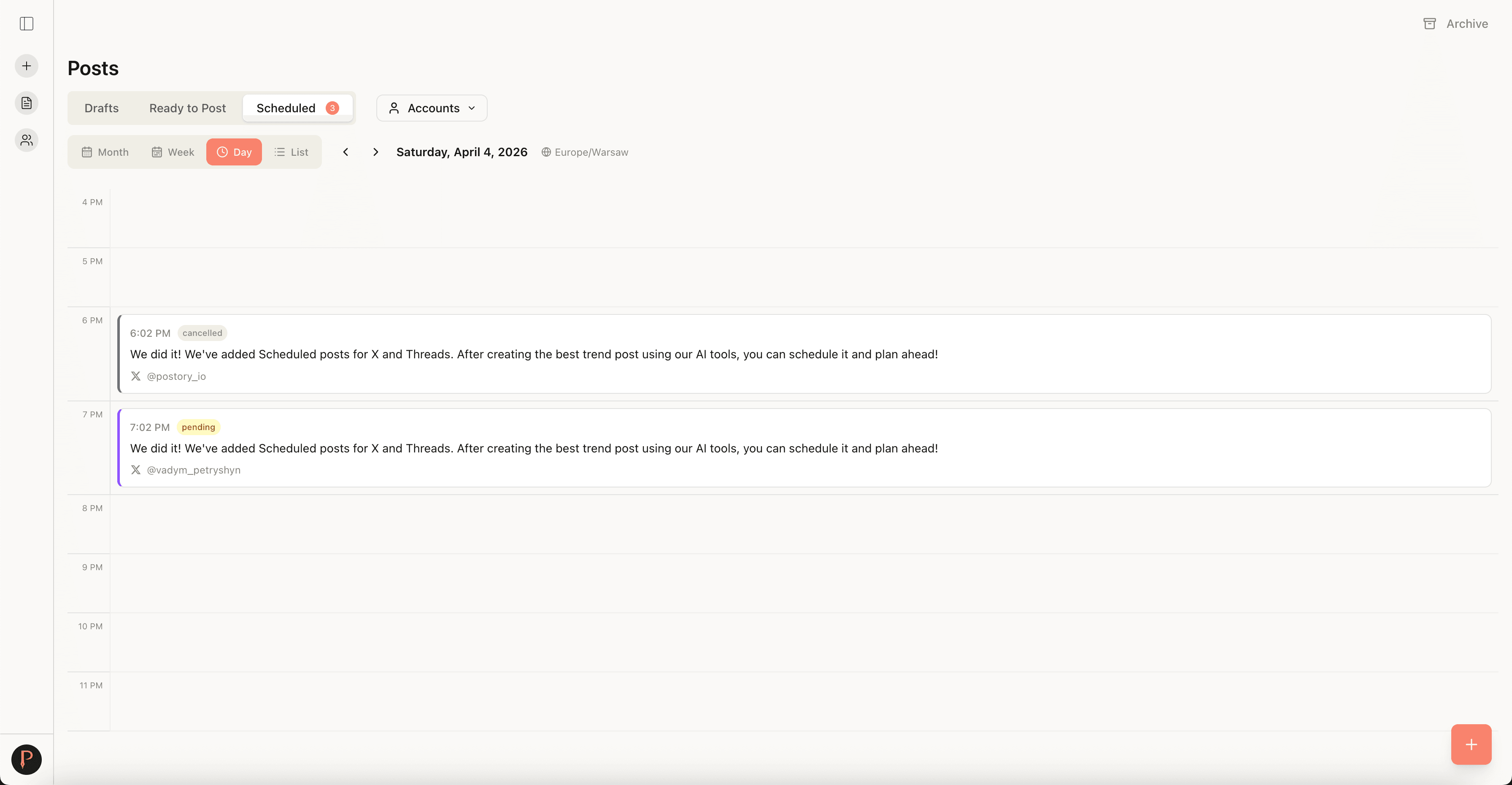
Task: Switch to Month calendar view
Action: pyautogui.click(x=105, y=152)
